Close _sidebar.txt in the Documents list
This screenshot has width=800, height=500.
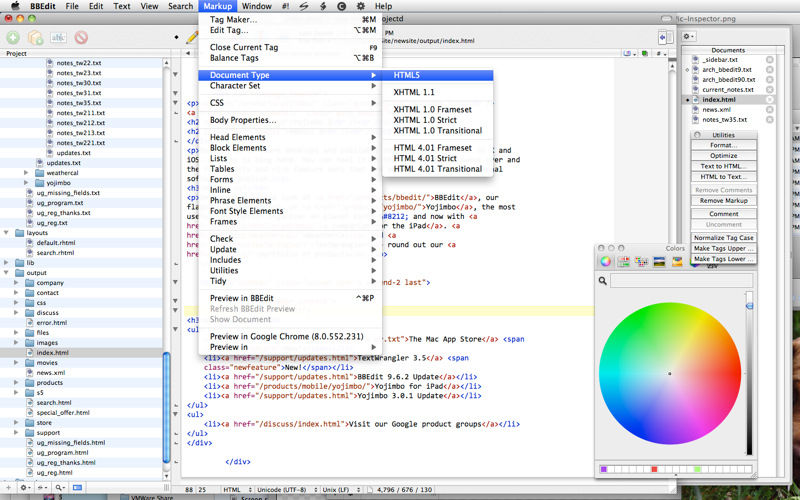coord(770,60)
